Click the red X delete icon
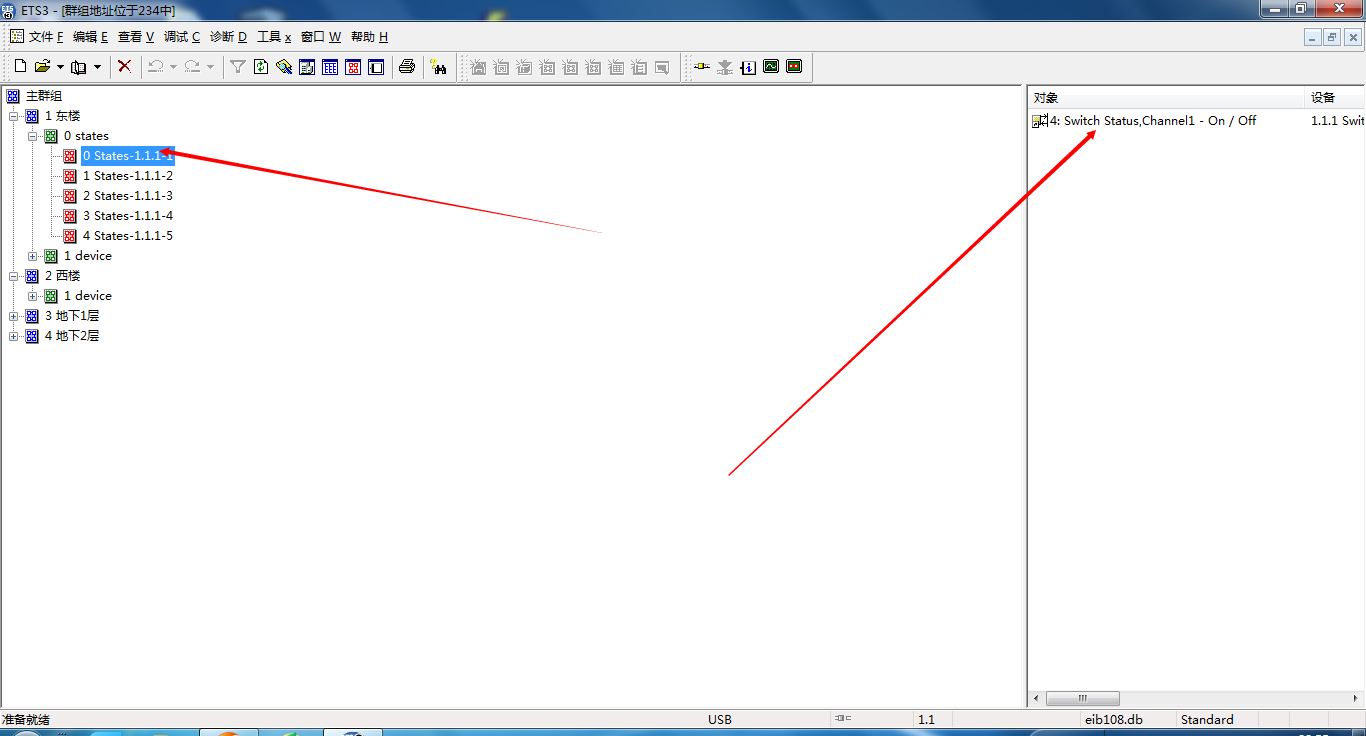The image size is (1366, 736). pos(124,67)
